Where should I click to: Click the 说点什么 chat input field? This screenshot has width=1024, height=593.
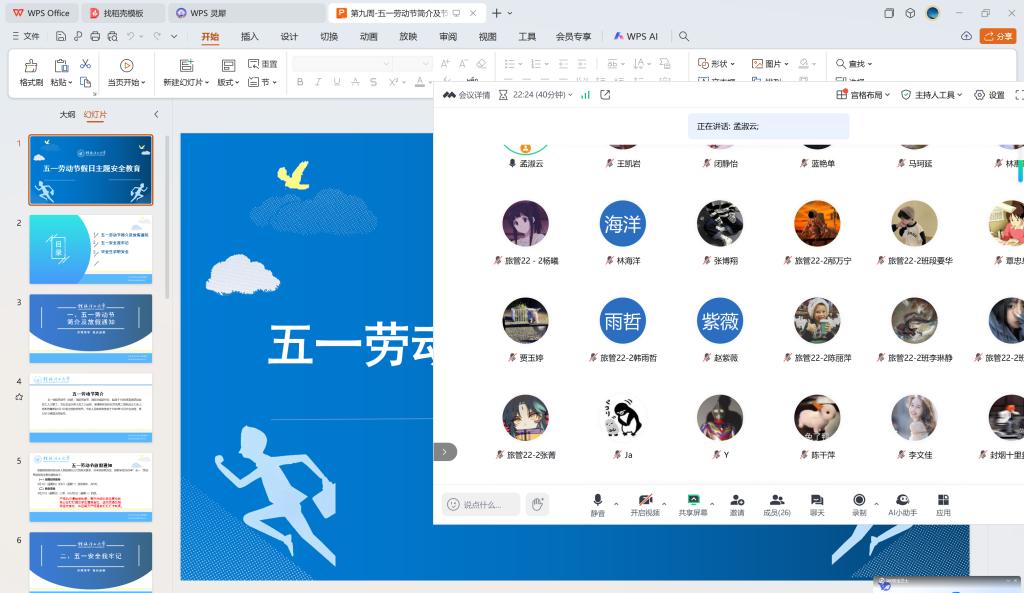coord(482,505)
